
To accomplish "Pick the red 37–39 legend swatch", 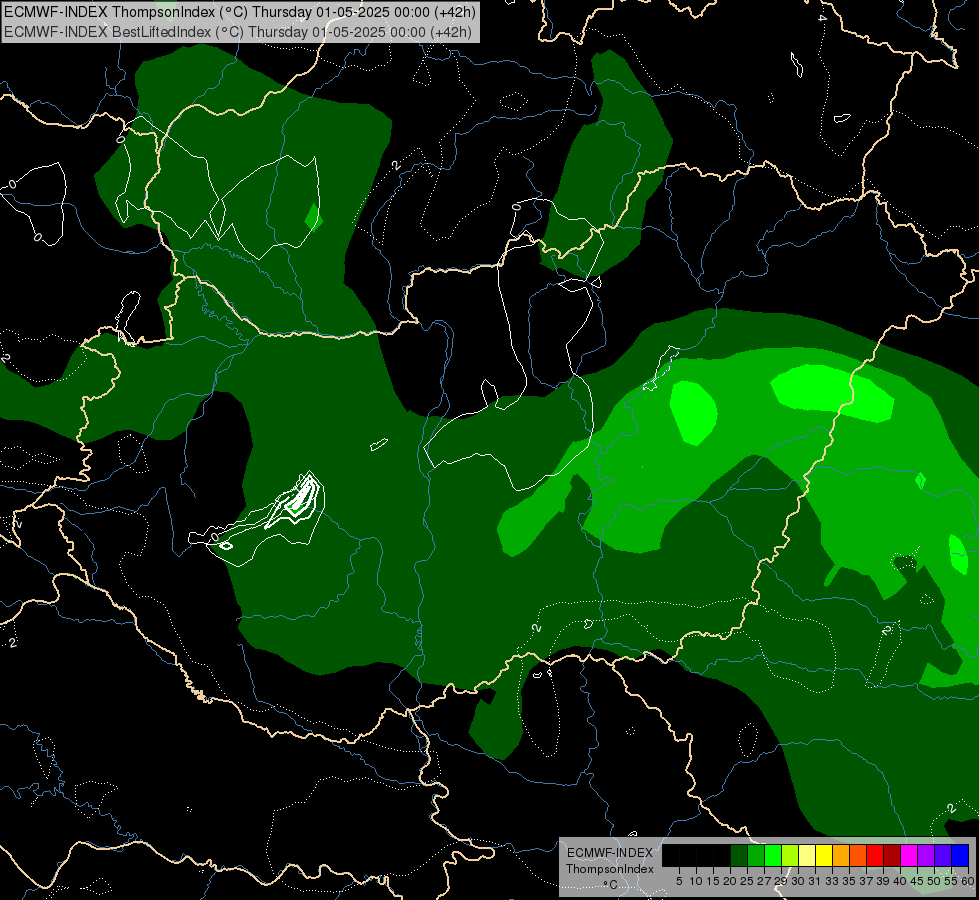I will point(875,855).
